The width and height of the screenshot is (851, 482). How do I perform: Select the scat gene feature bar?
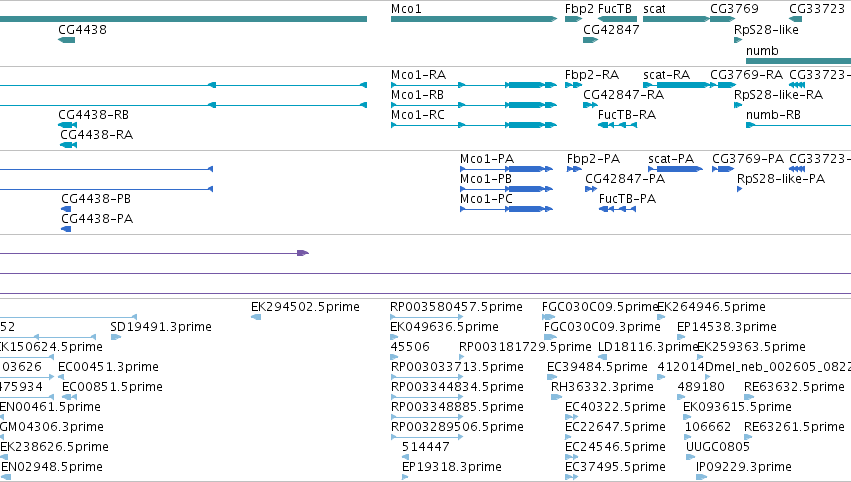coord(676,19)
